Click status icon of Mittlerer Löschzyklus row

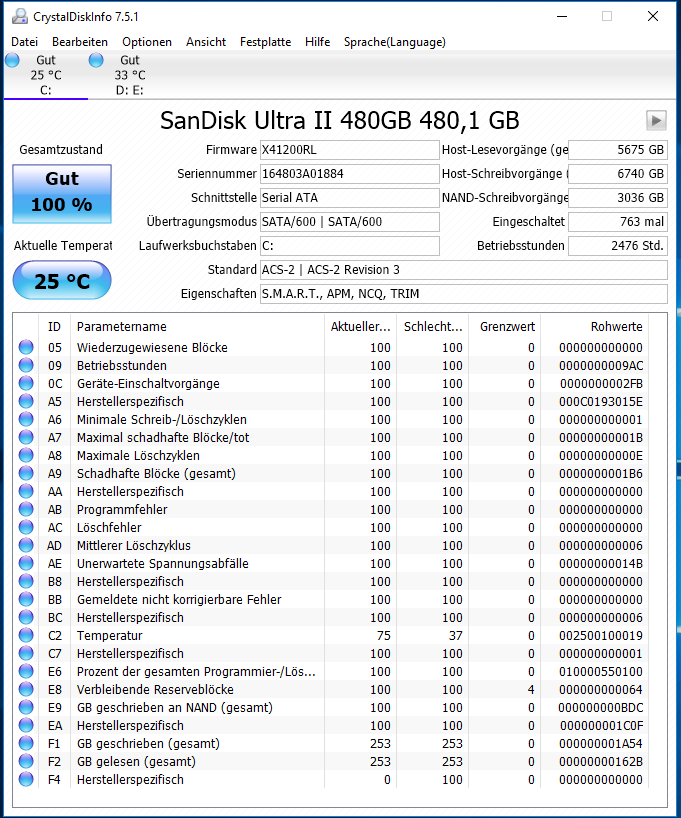pos(26,545)
